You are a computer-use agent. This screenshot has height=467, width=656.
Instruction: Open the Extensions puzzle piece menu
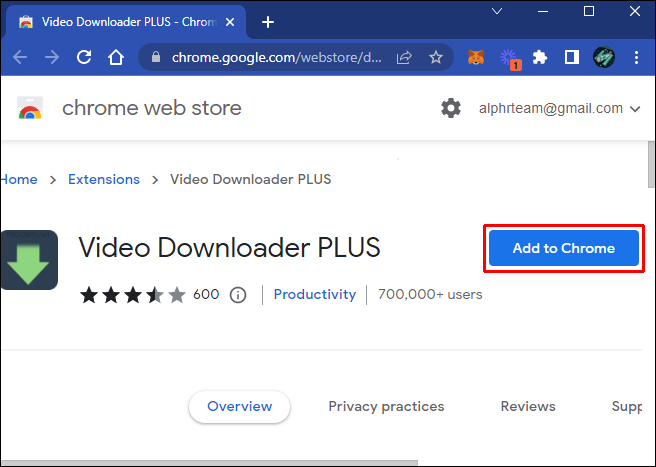pos(540,57)
